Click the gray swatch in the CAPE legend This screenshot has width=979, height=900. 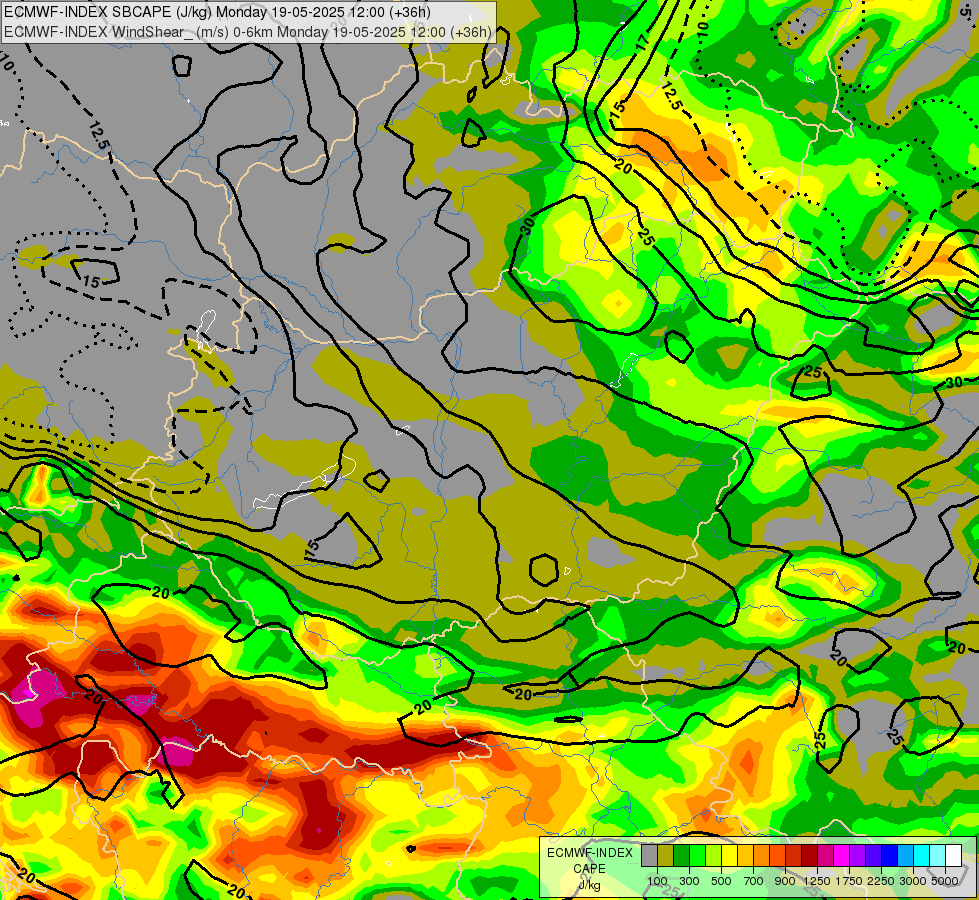coord(649,856)
